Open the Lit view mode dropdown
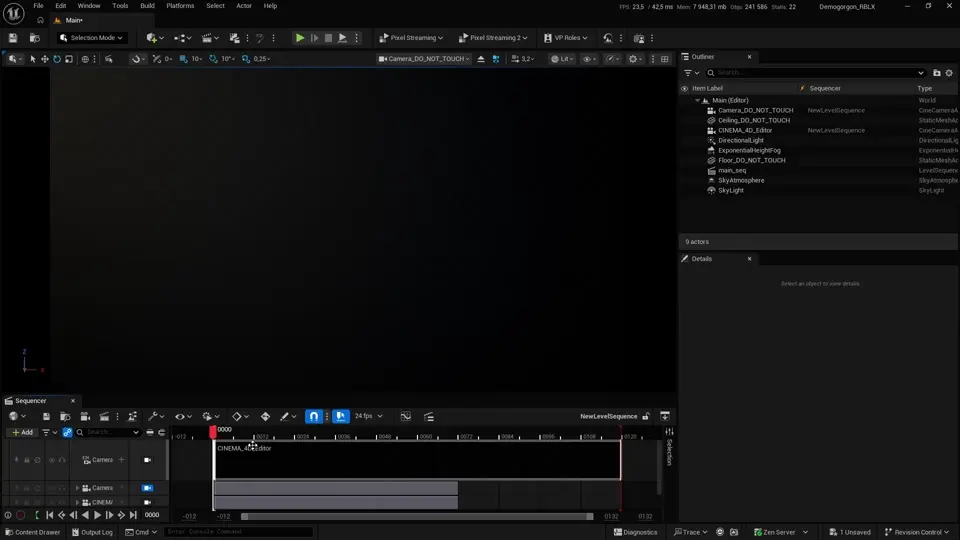 coord(561,59)
